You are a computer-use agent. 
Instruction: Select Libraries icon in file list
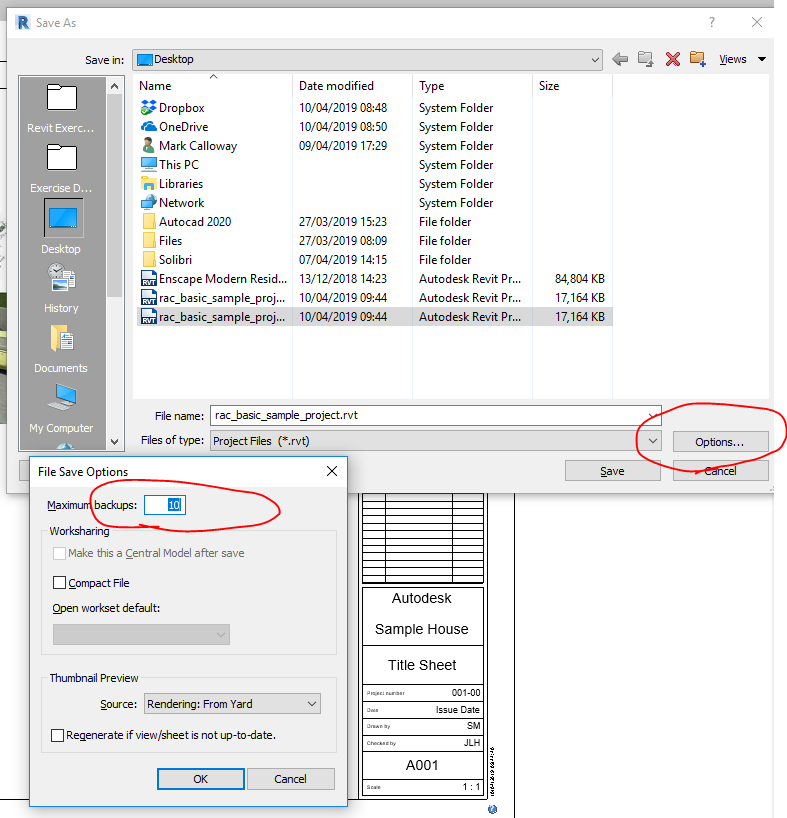point(149,184)
